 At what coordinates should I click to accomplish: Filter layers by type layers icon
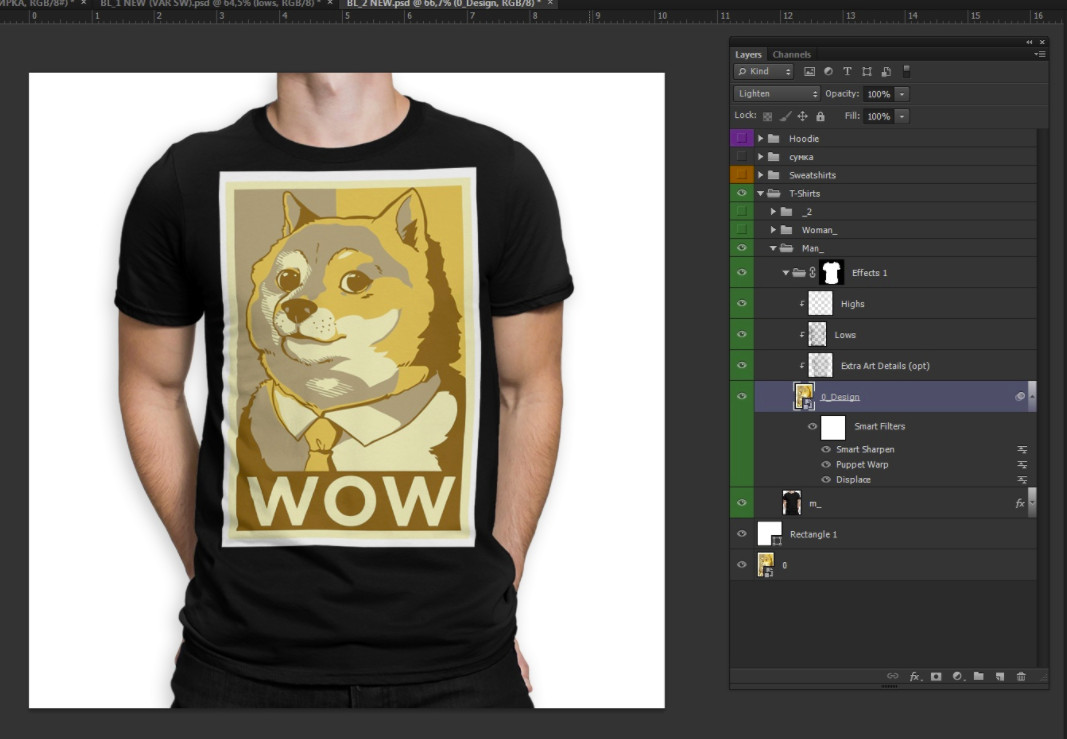[847, 71]
